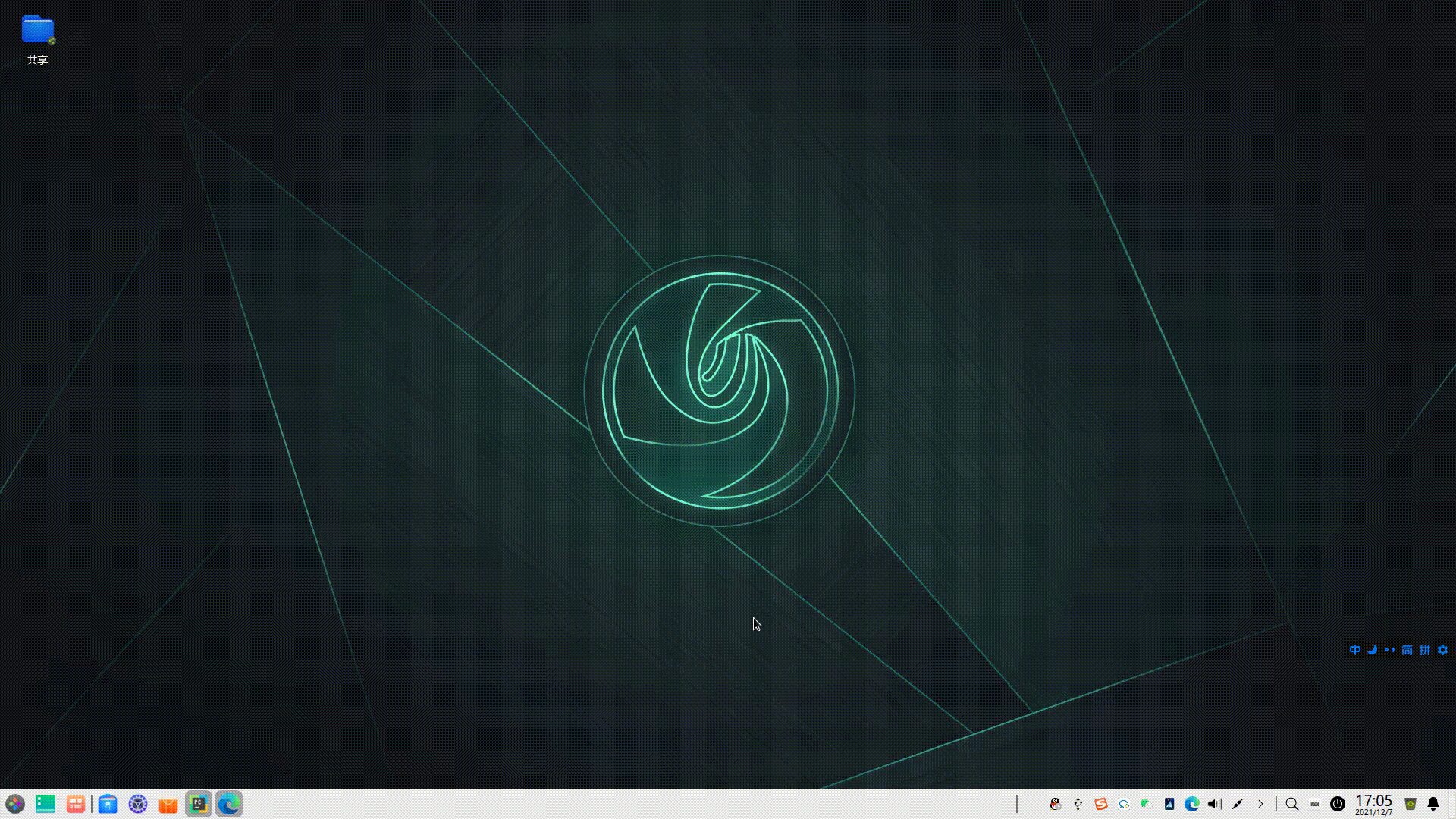Open the Control Center gear icon
1456x819 pixels.
coord(137,804)
